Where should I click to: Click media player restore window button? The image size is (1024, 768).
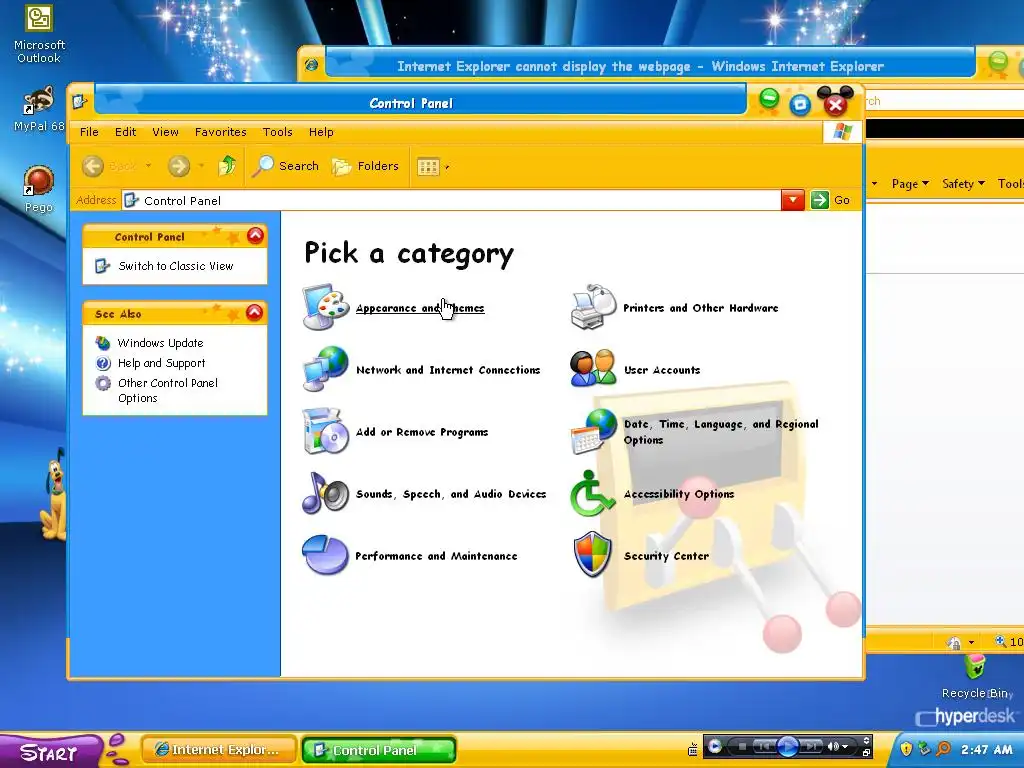coord(867,752)
